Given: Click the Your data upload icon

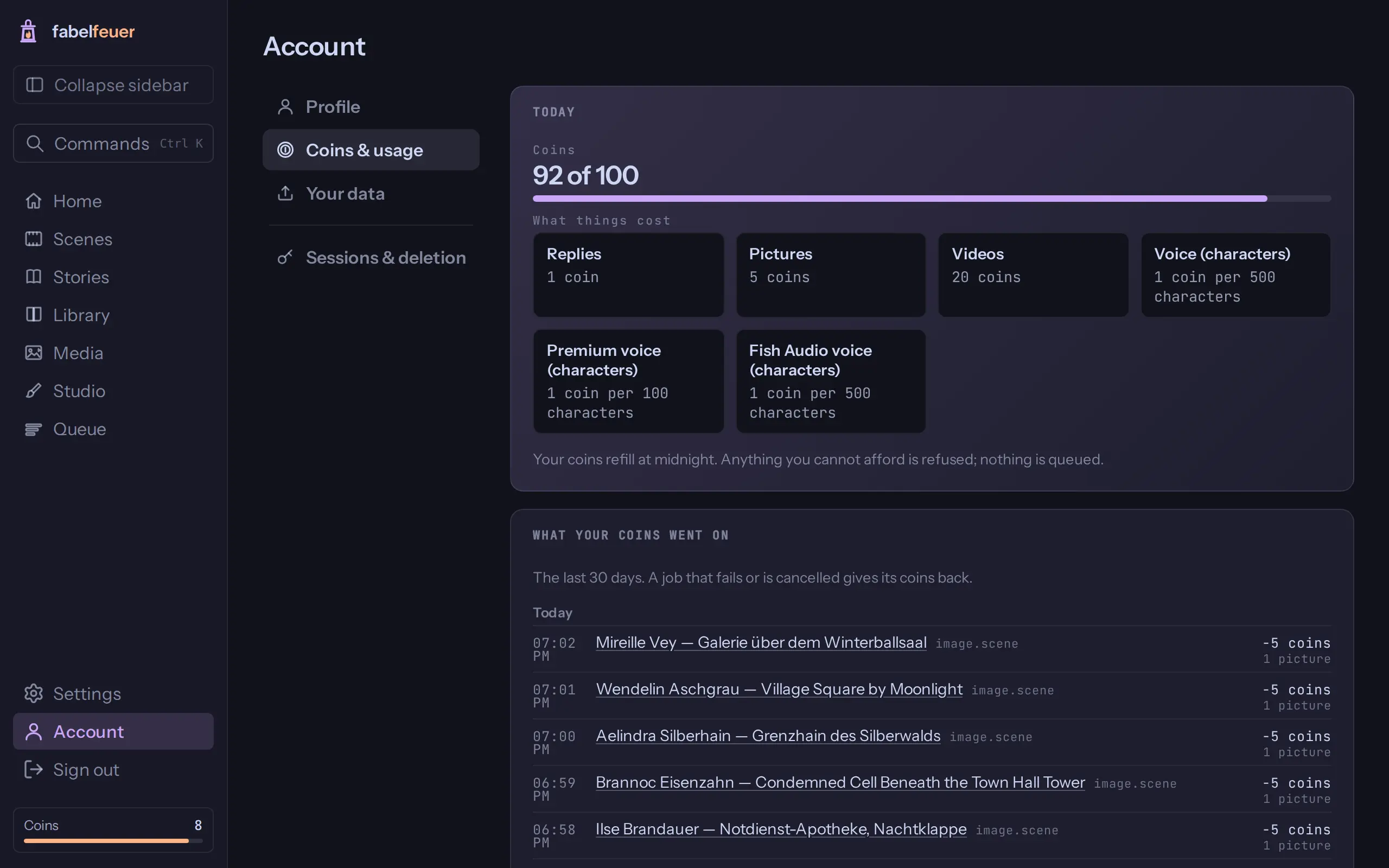Looking at the screenshot, I should coord(285,194).
